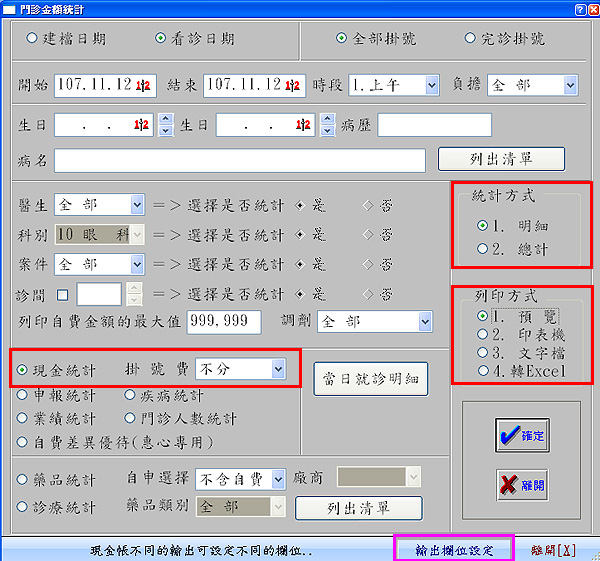The width and height of the screenshot is (600, 561).
Task: Expand the 時段 dropdown showing 1.上午
Action: (431, 86)
